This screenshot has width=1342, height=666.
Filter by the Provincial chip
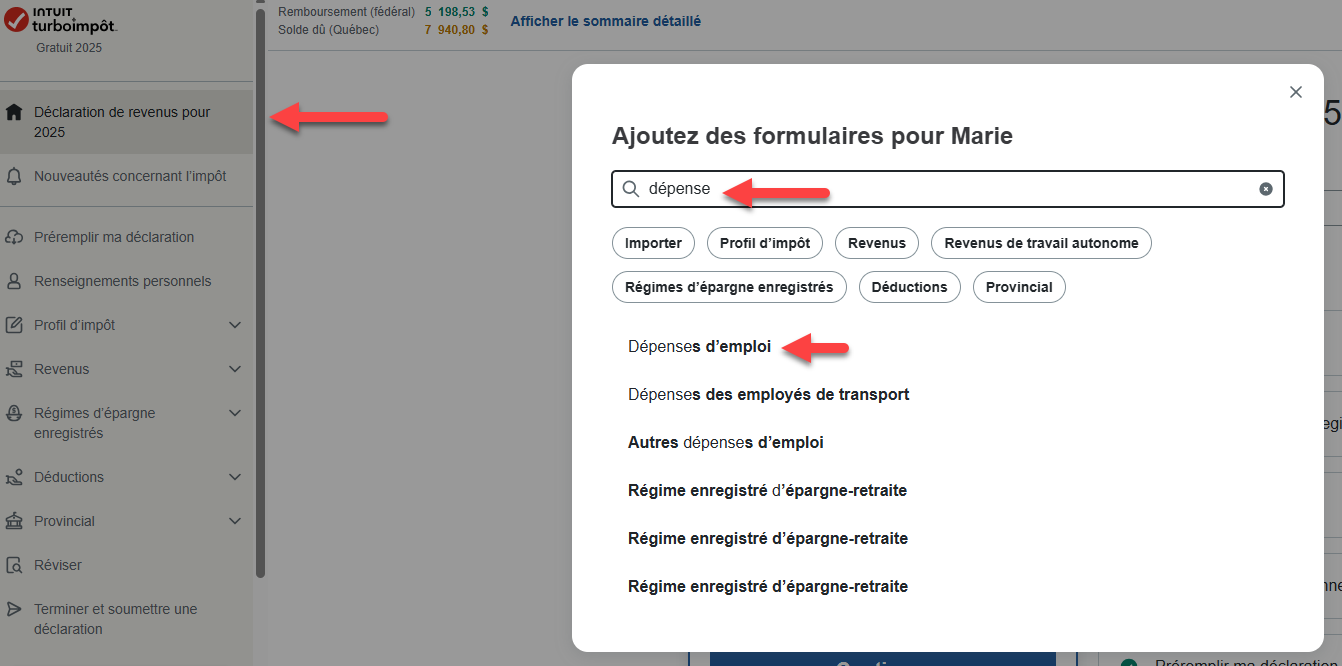(x=1019, y=287)
